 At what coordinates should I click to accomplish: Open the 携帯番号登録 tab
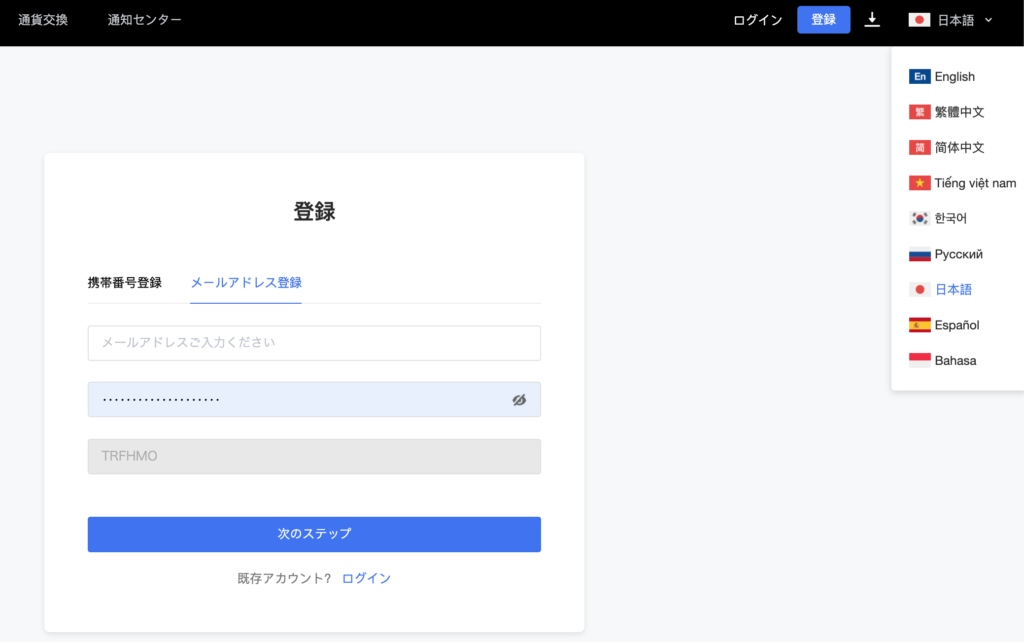[125, 283]
